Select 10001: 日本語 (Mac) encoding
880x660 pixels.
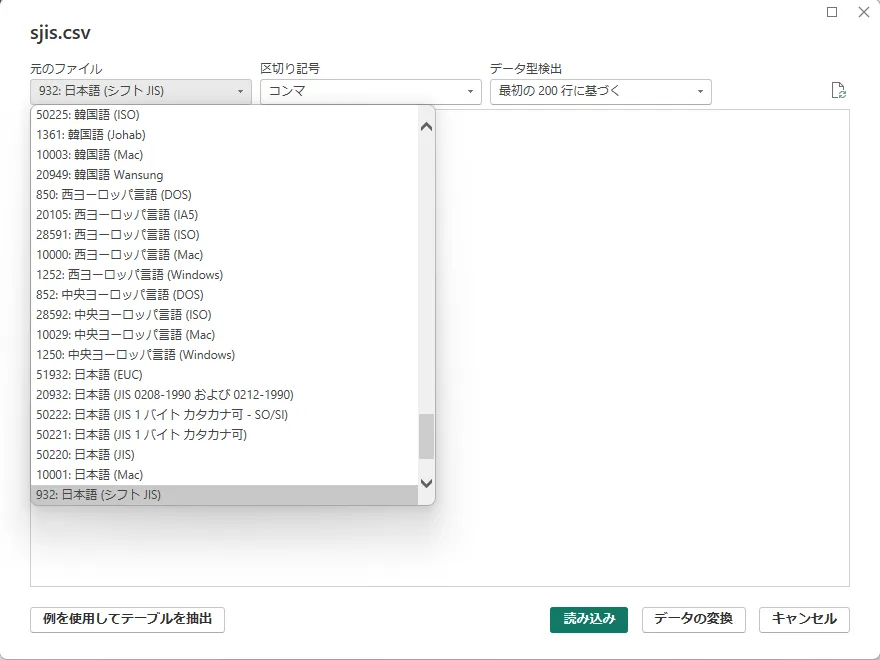pyautogui.click(x=224, y=475)
